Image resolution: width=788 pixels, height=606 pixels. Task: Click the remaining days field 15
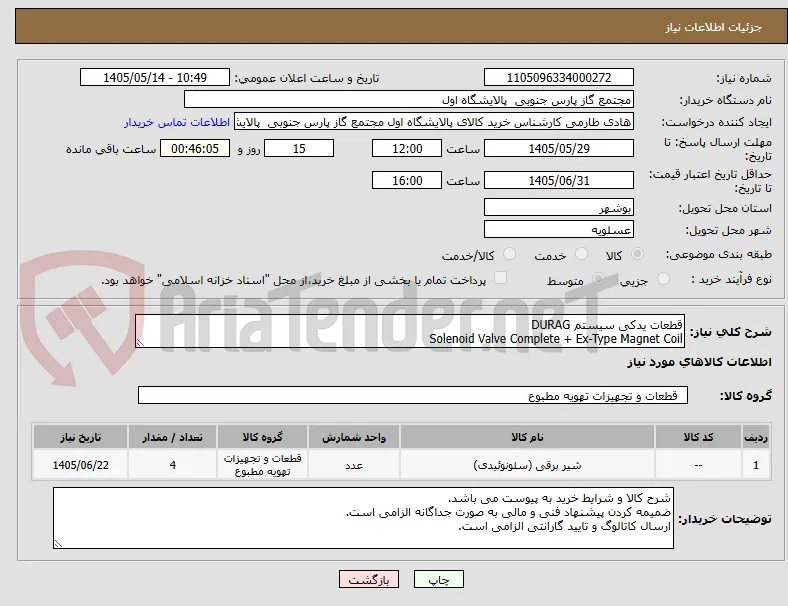(x=299, y=149)
